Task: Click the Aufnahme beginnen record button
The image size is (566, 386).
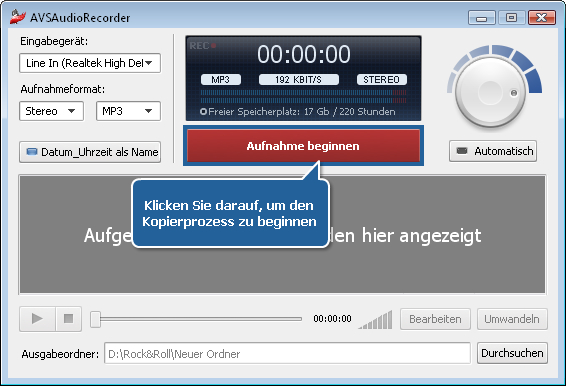Action: [x=303, y=146]
